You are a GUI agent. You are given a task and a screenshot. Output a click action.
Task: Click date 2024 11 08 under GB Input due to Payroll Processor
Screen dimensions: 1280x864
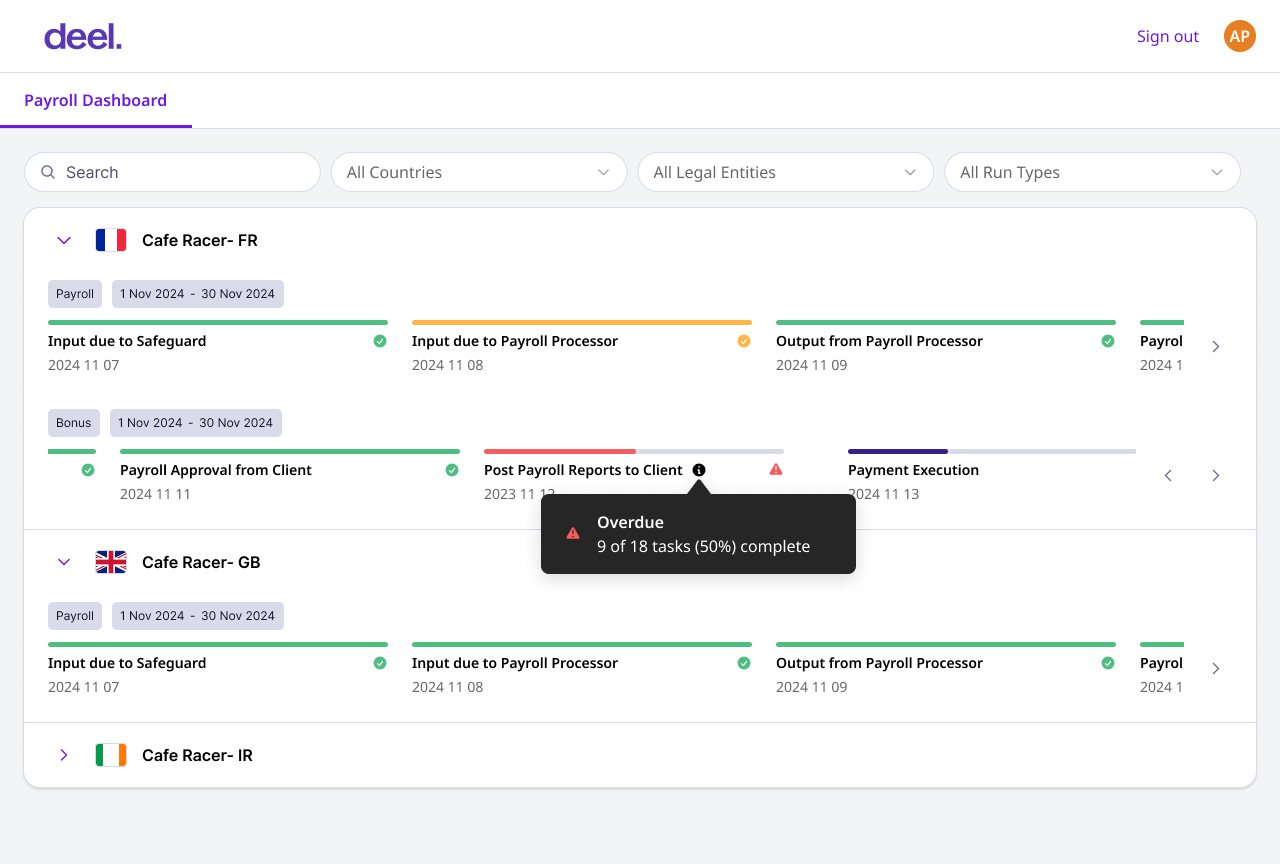pos(447,687)
